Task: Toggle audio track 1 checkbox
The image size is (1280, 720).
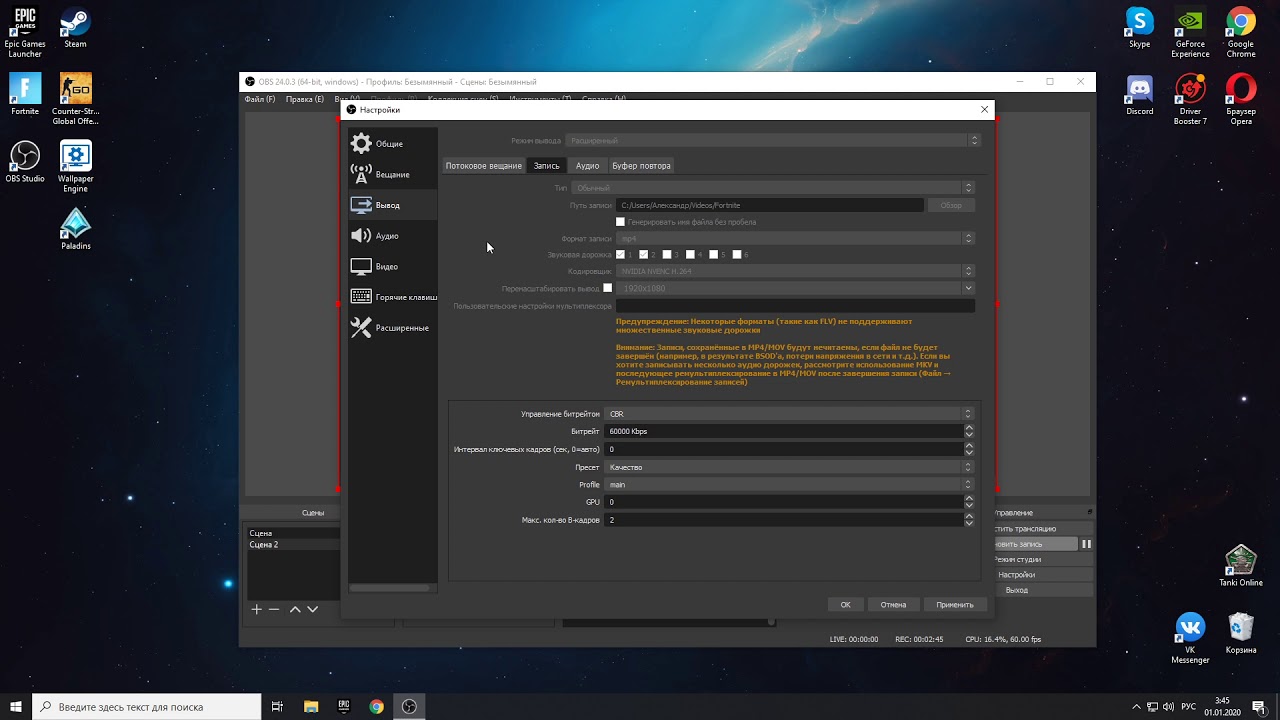Action: (620, 255)
